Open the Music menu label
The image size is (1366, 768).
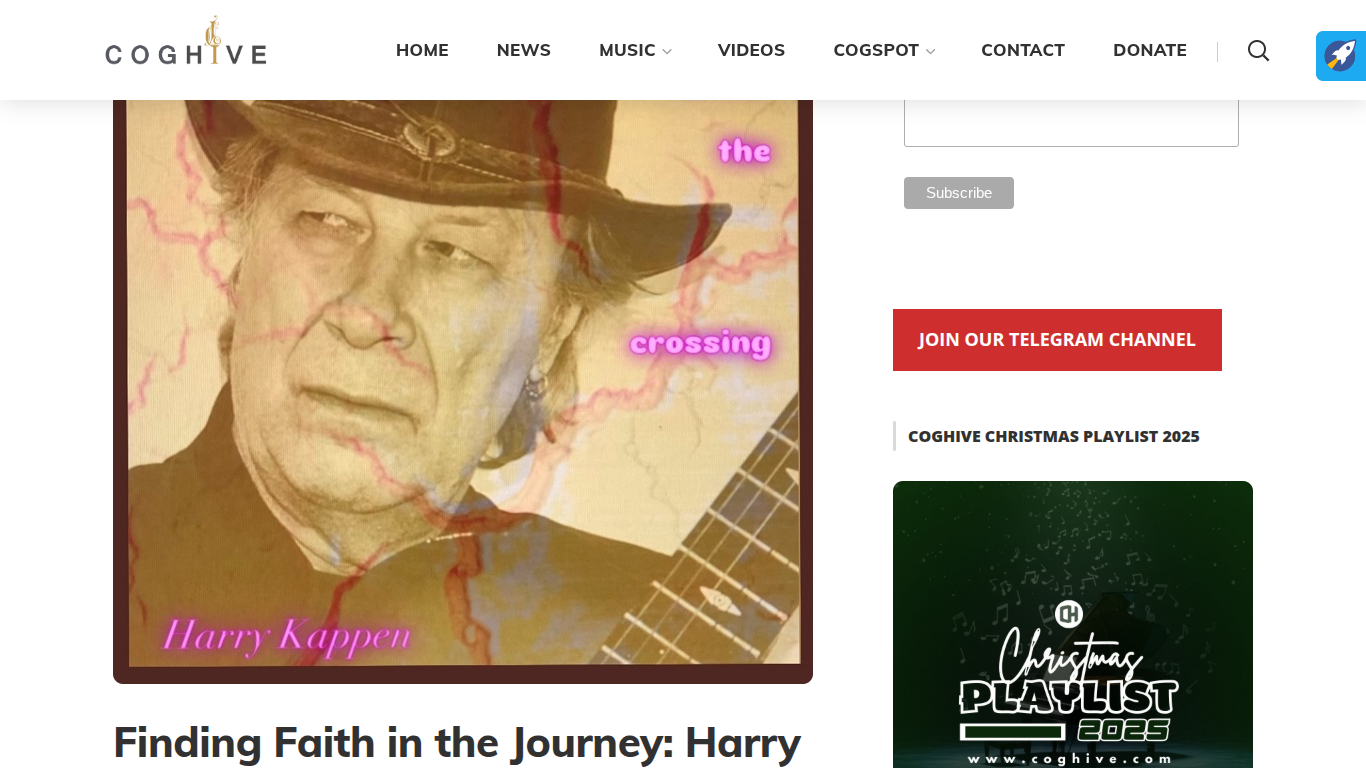click(x=627, y=50)
